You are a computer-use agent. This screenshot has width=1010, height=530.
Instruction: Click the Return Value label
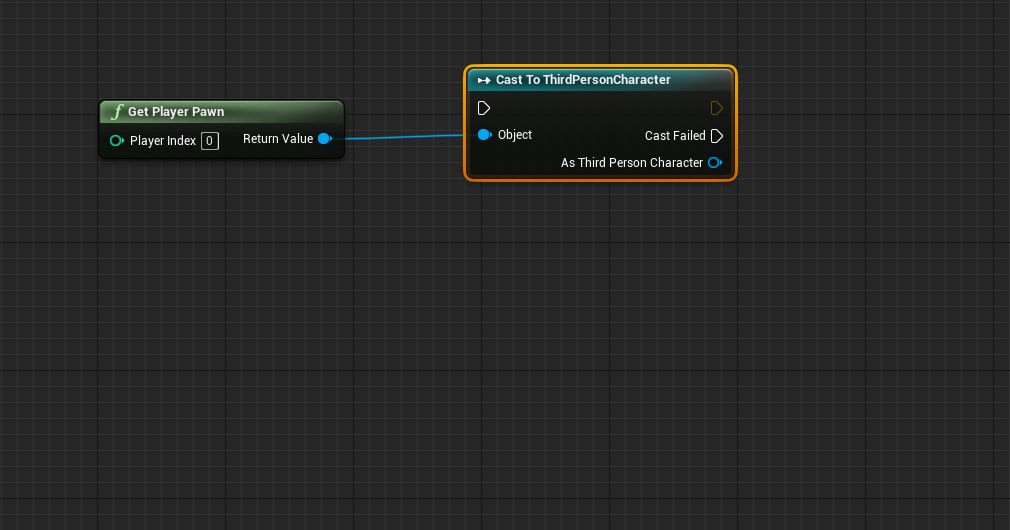click(278, 138)
